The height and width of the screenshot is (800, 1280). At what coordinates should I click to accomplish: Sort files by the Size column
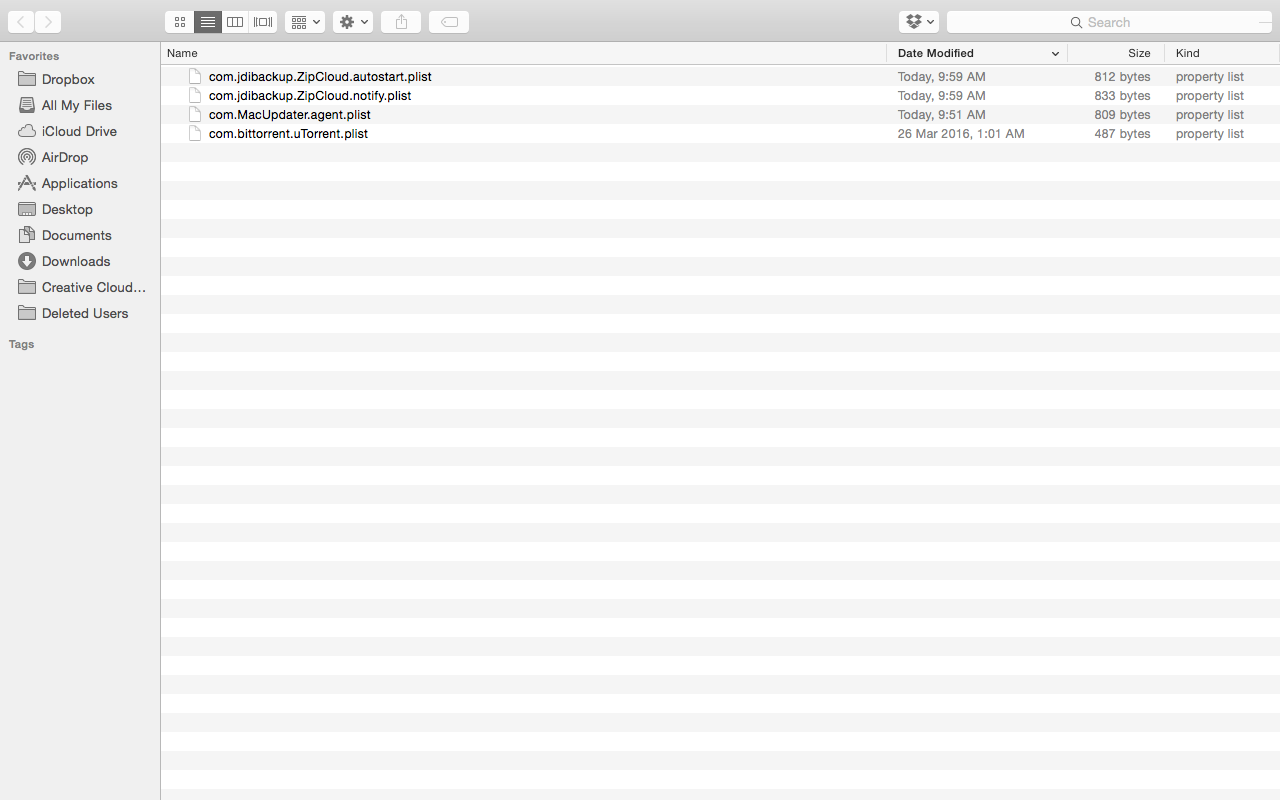[1116, 53]
